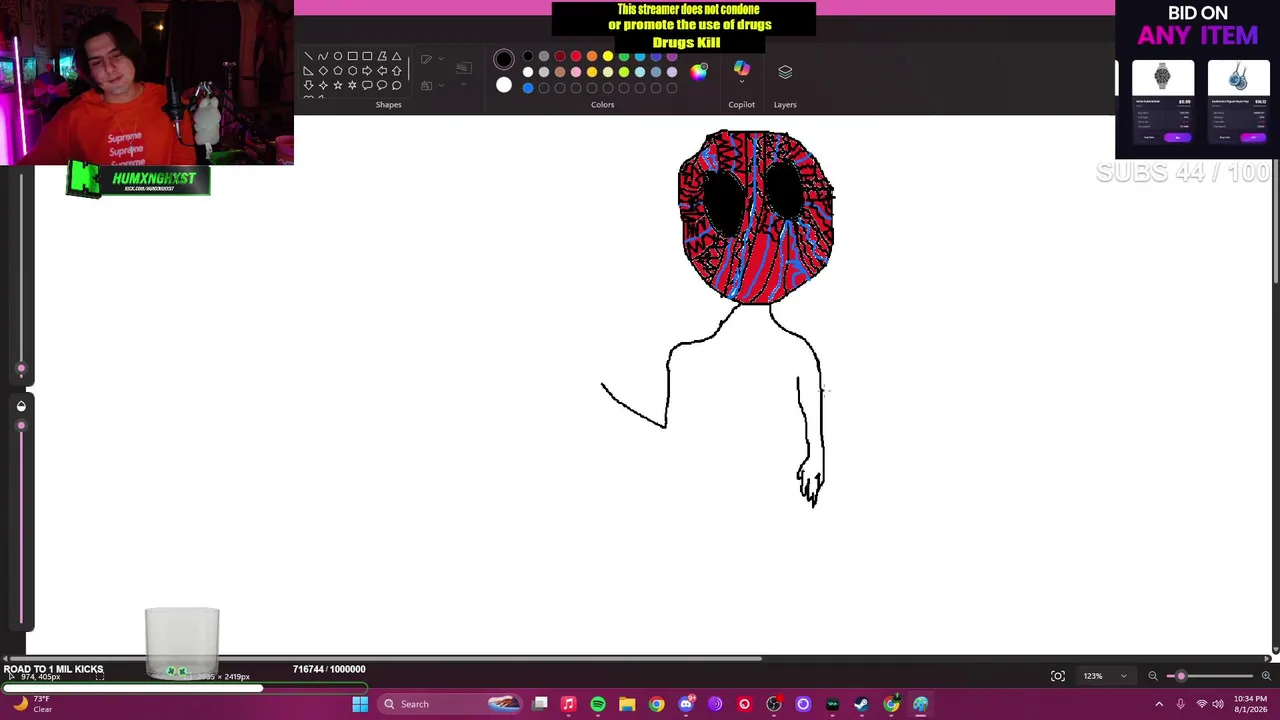Select the Rounded rectangular callout shape

coord(367,85)
